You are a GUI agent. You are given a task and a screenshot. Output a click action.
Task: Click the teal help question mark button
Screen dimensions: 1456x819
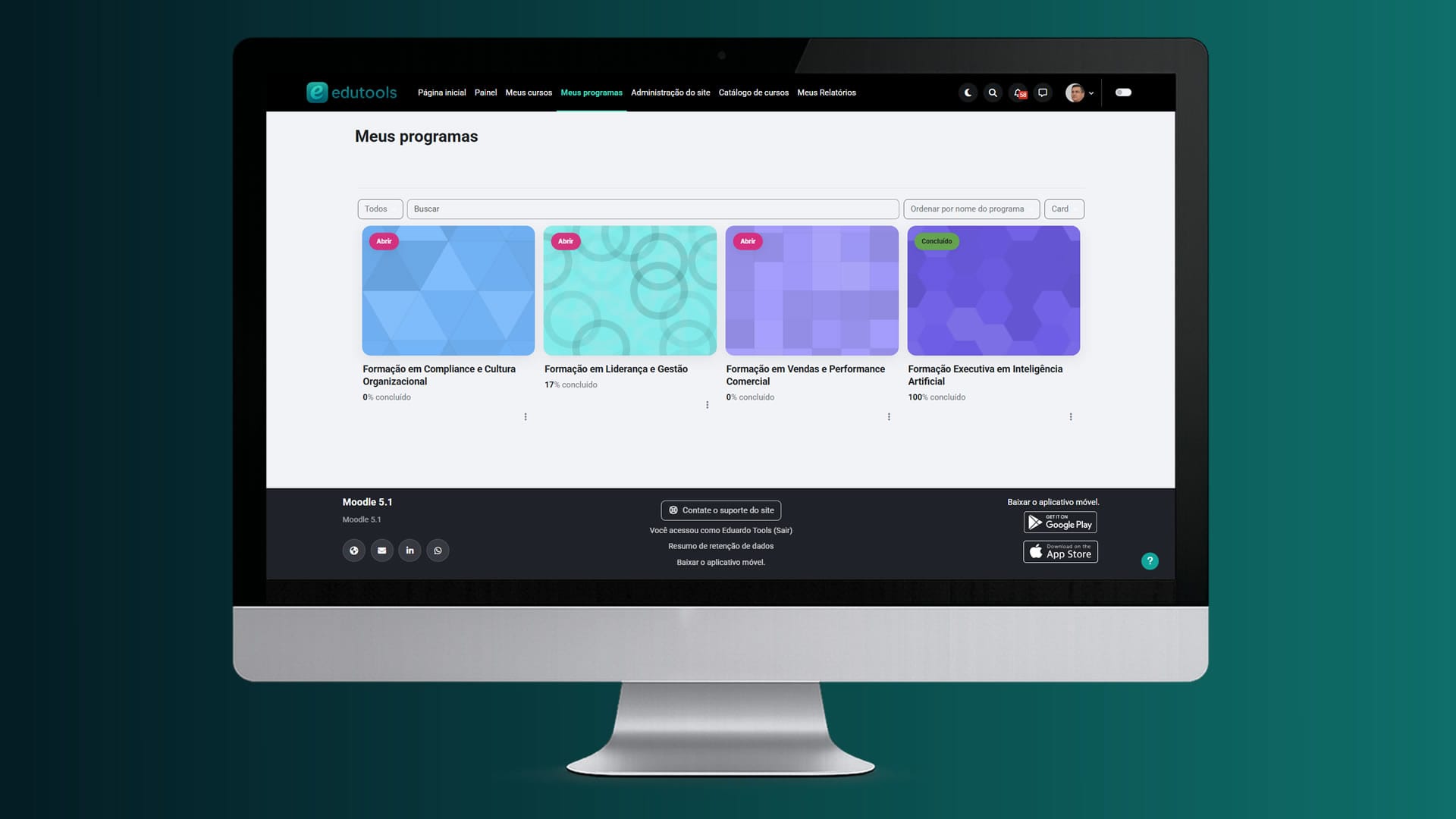coord(1150,561)
